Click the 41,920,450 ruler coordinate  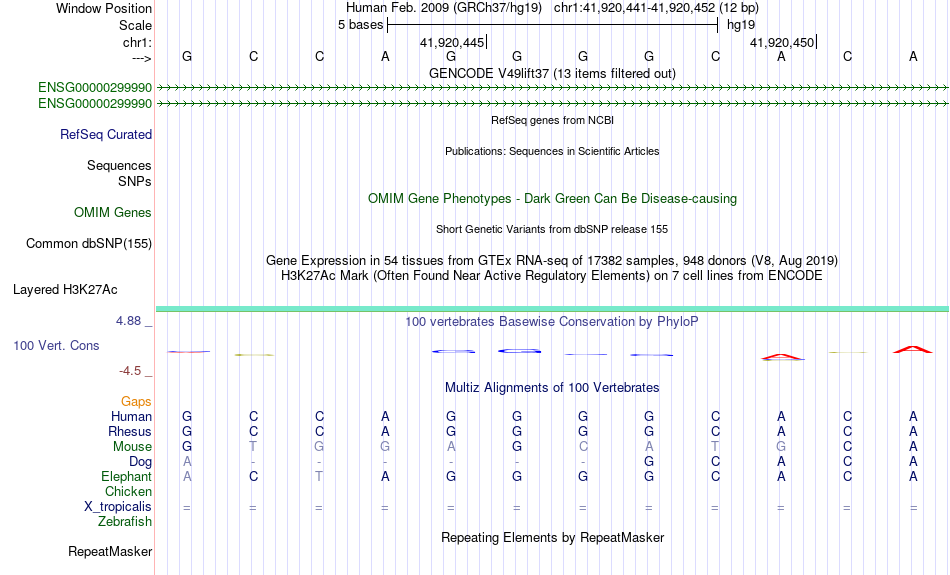[782, 42]
